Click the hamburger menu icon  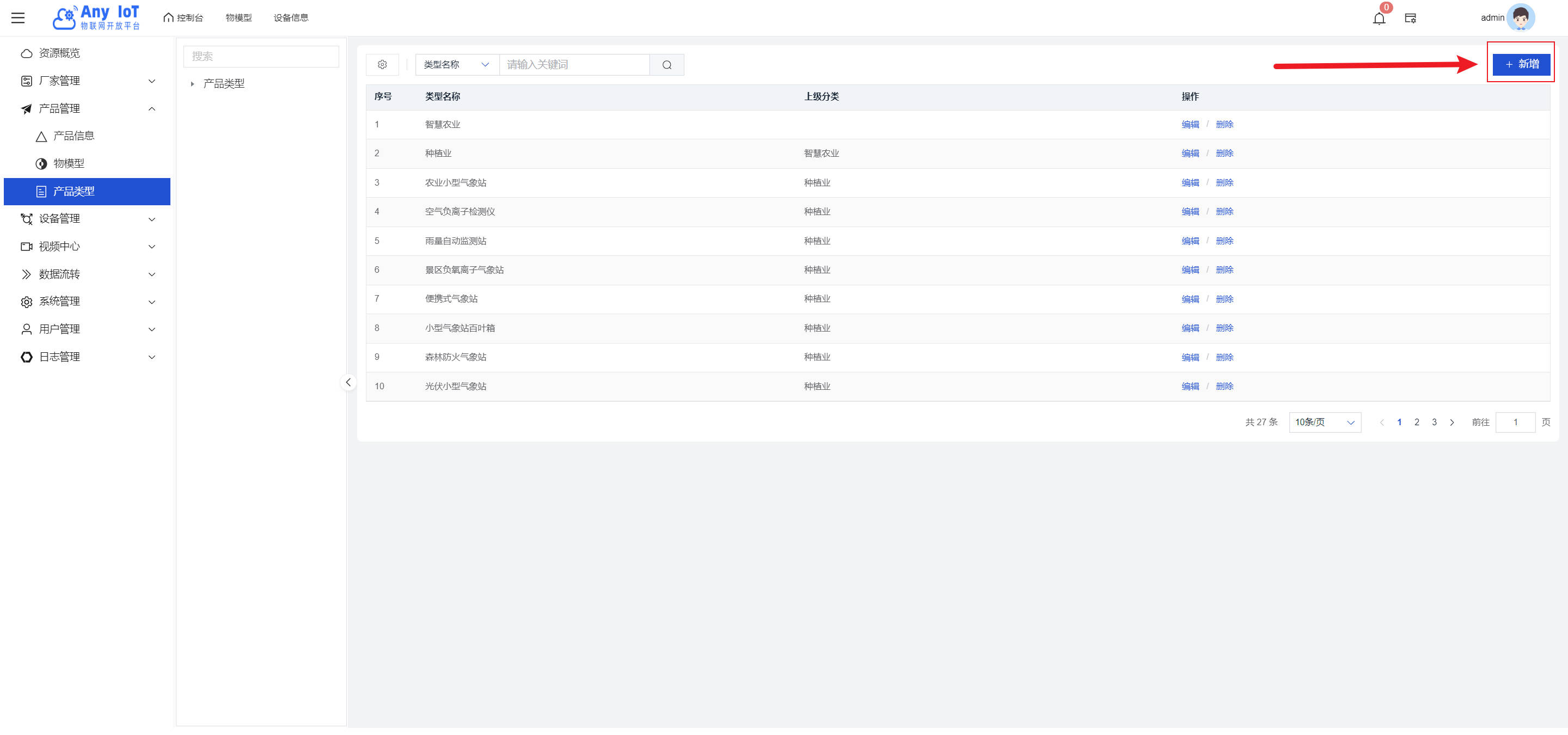pyautogui.click(x=19, y=17)
